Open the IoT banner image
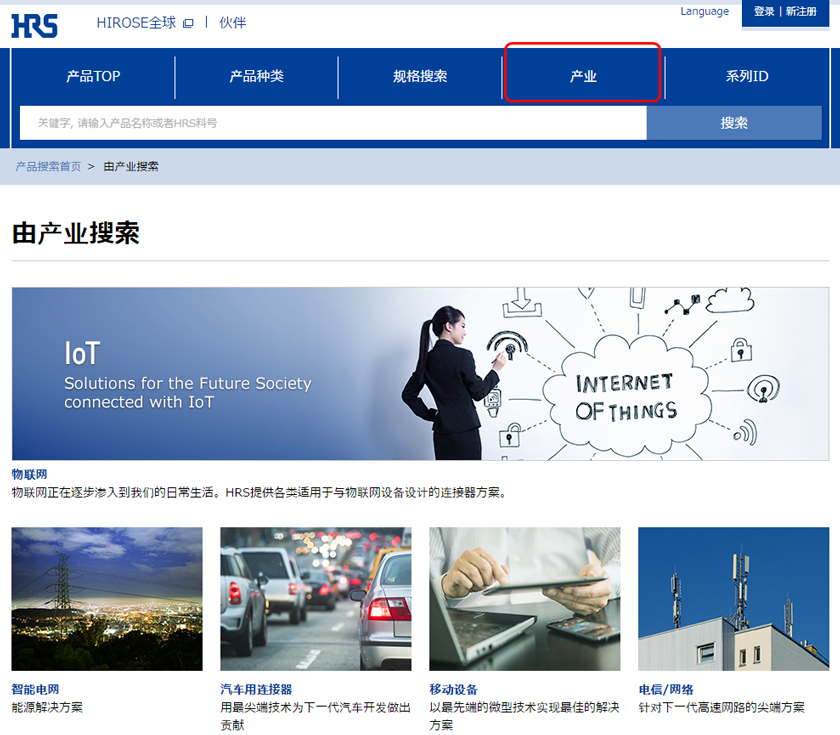840x735 pixels. pos(420,374)
